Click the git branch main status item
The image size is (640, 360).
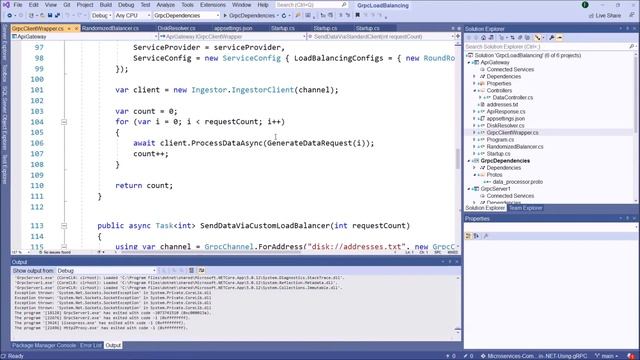point(607,356)
